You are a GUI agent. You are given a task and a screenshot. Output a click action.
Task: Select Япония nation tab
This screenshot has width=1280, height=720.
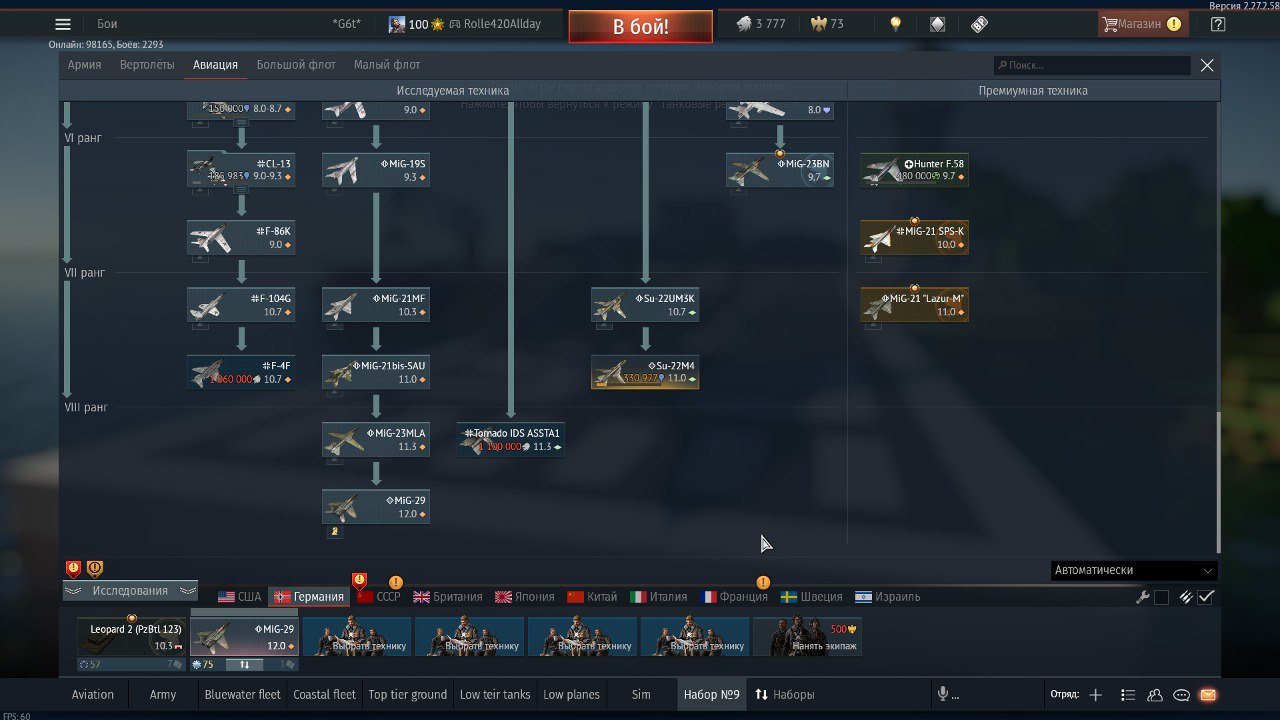click(525, 597)
